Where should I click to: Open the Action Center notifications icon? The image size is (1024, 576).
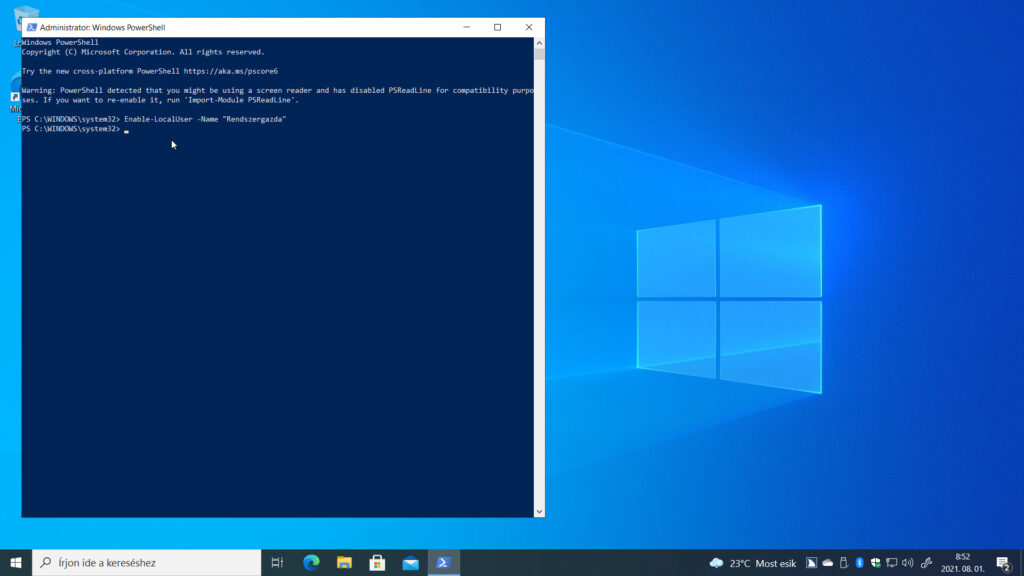1004,563
